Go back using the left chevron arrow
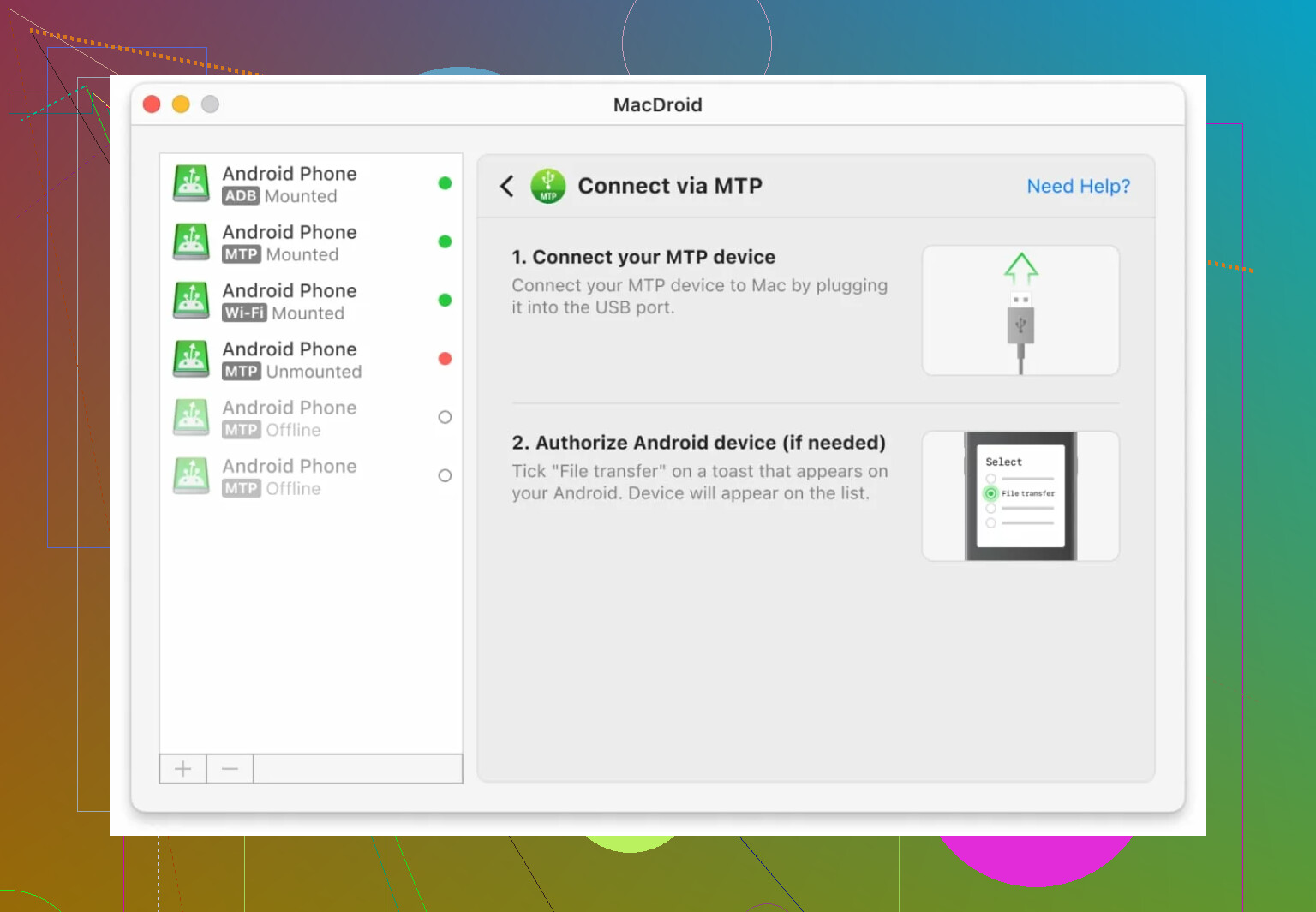The height and width of the screenshot is (912, 1316). tap(507, 186)
